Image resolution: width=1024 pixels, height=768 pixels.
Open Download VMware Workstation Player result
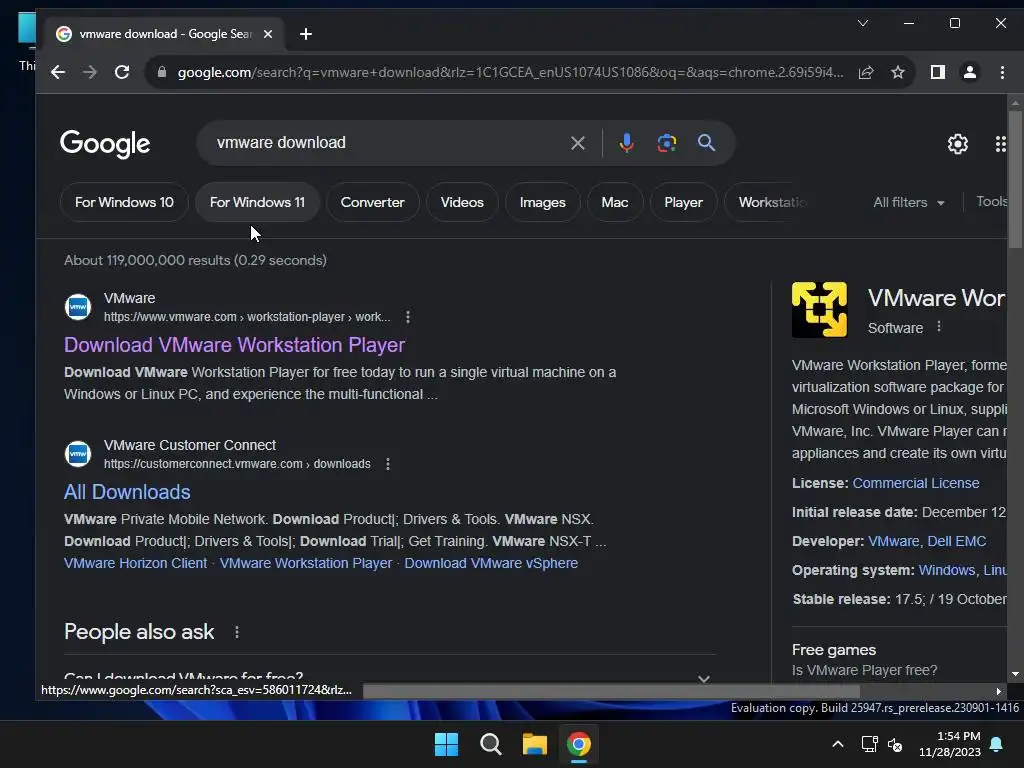tap(234, 345)
